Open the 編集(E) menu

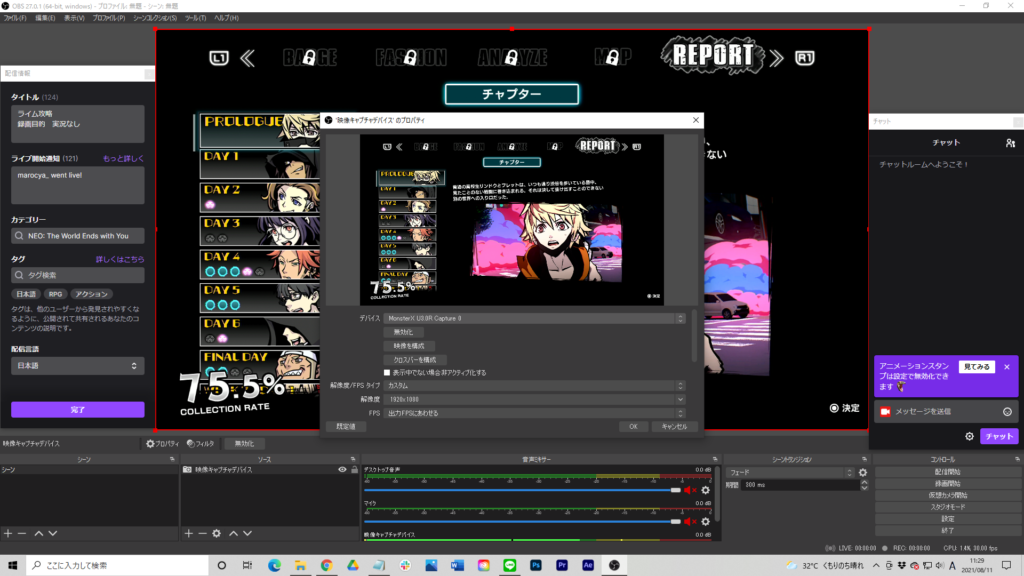click(x=45, y=18)
